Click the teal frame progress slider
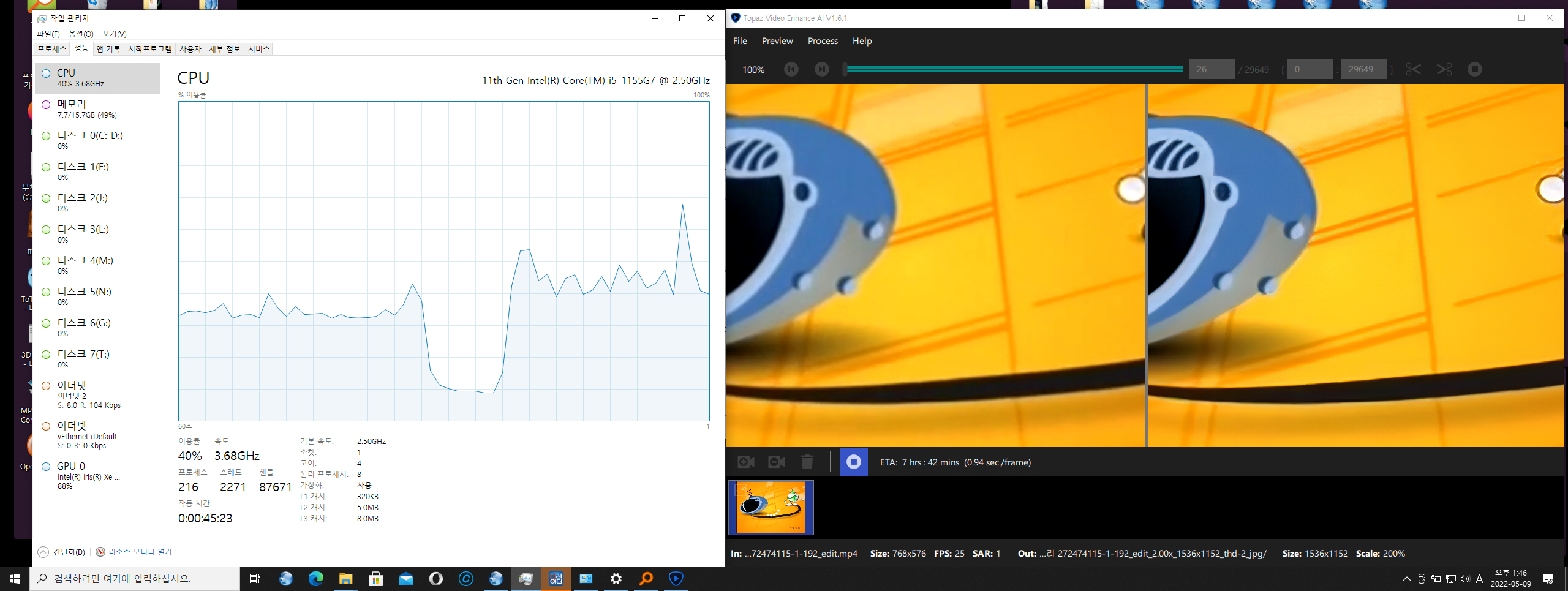This screenshot has width=1568, height=591. click(1014, 69)
